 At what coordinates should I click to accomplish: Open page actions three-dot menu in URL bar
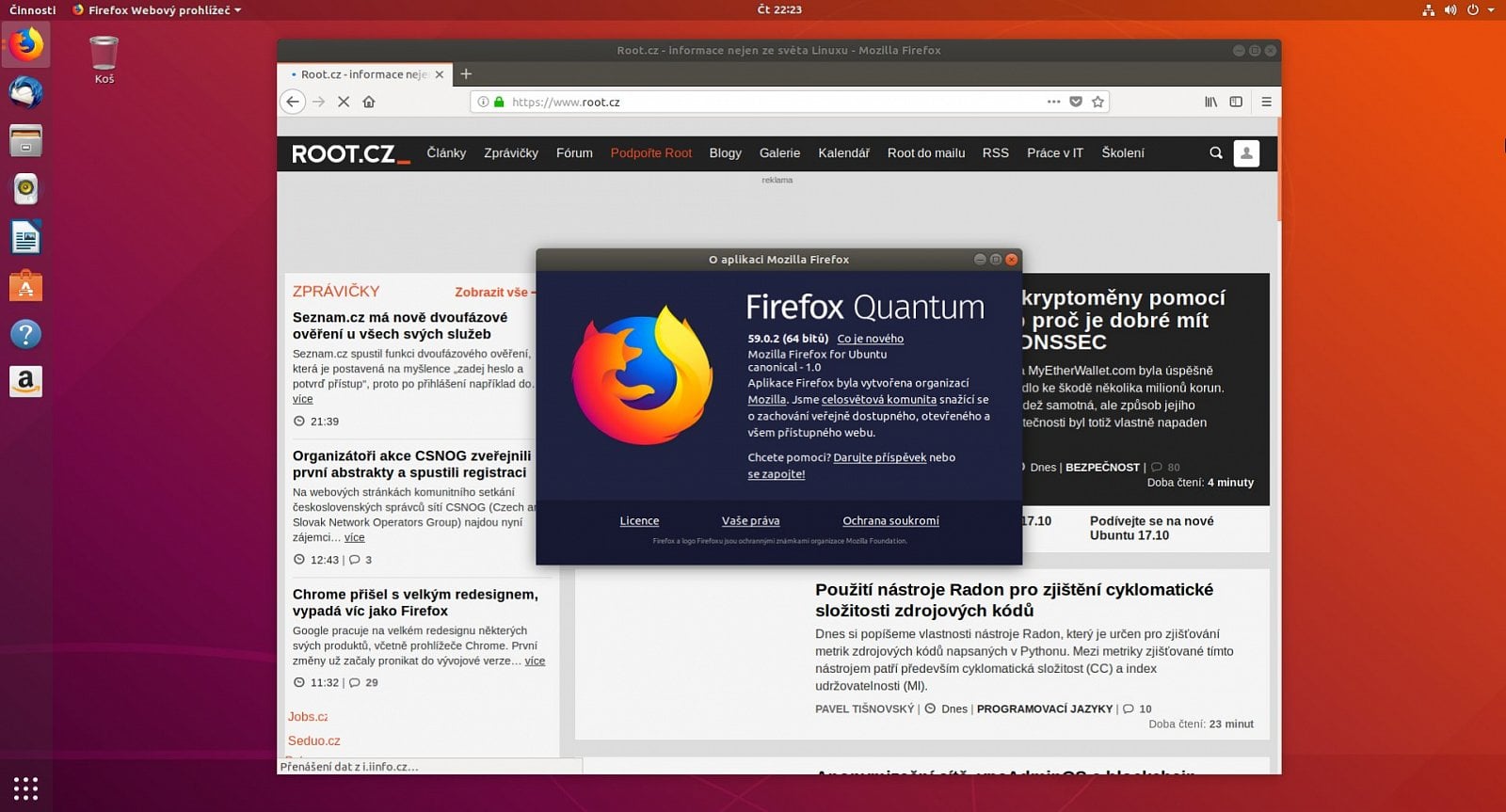(1053, 102)
